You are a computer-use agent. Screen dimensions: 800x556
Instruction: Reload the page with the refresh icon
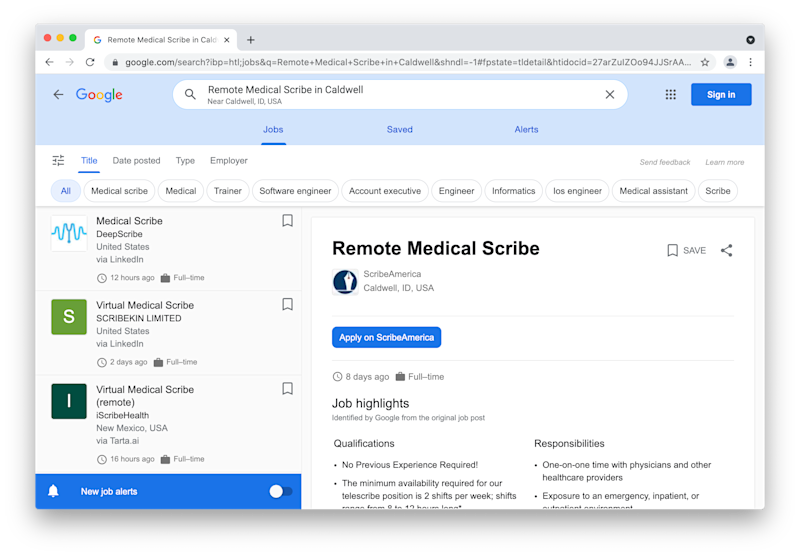coord(90,62)
